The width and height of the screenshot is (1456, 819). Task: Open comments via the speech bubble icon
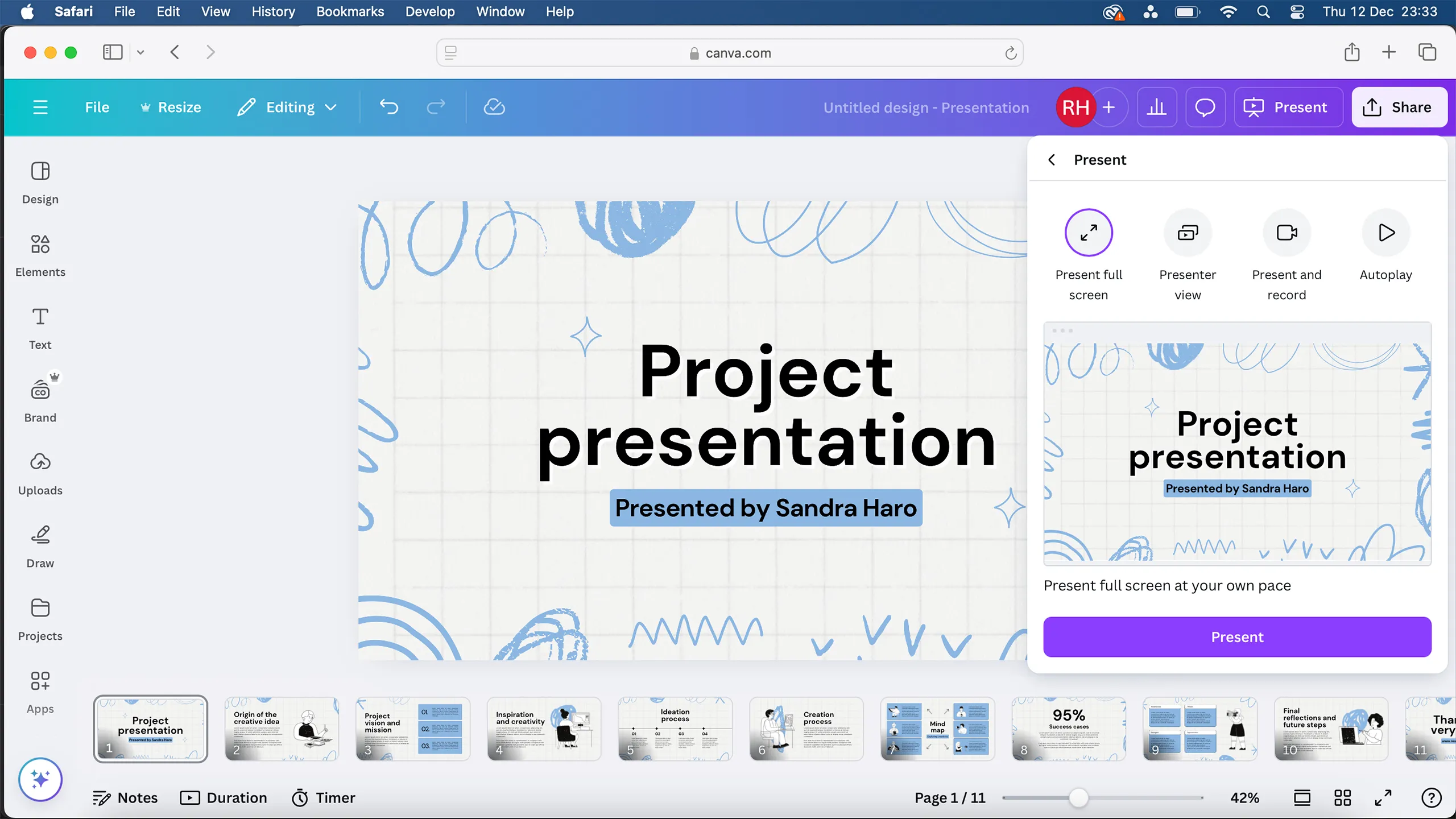point(1205,107)
